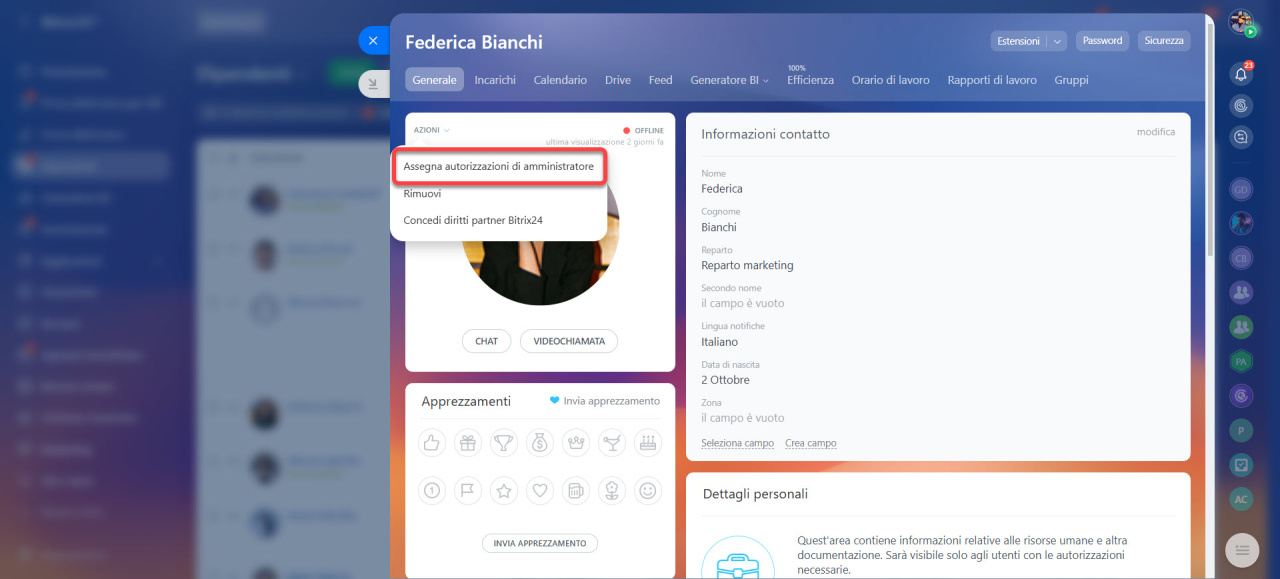This screenshot has width=1280, height=579.
Task: Open the Incarichi tab
Action: (x=495, y=80)
